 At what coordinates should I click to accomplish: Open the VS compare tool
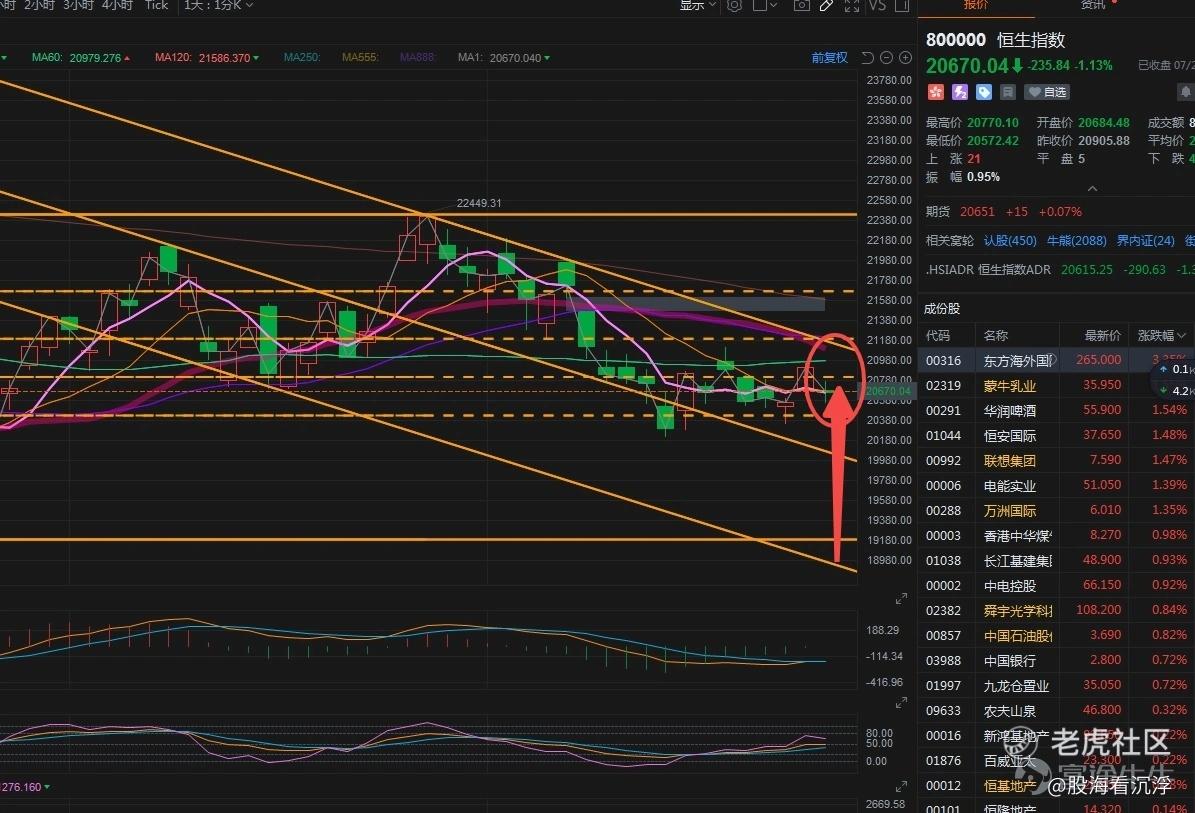877,5
